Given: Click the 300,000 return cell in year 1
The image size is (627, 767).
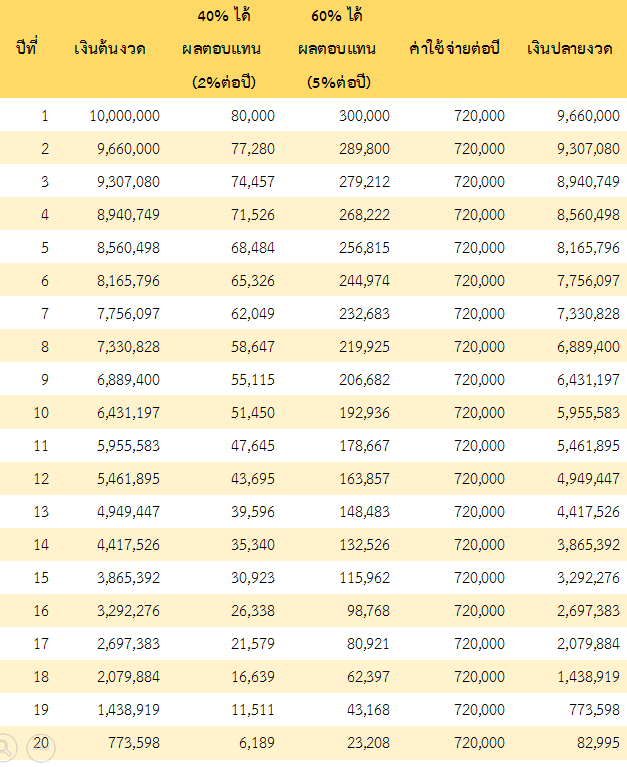Looking at the screenshot, I should coord(364,116).
